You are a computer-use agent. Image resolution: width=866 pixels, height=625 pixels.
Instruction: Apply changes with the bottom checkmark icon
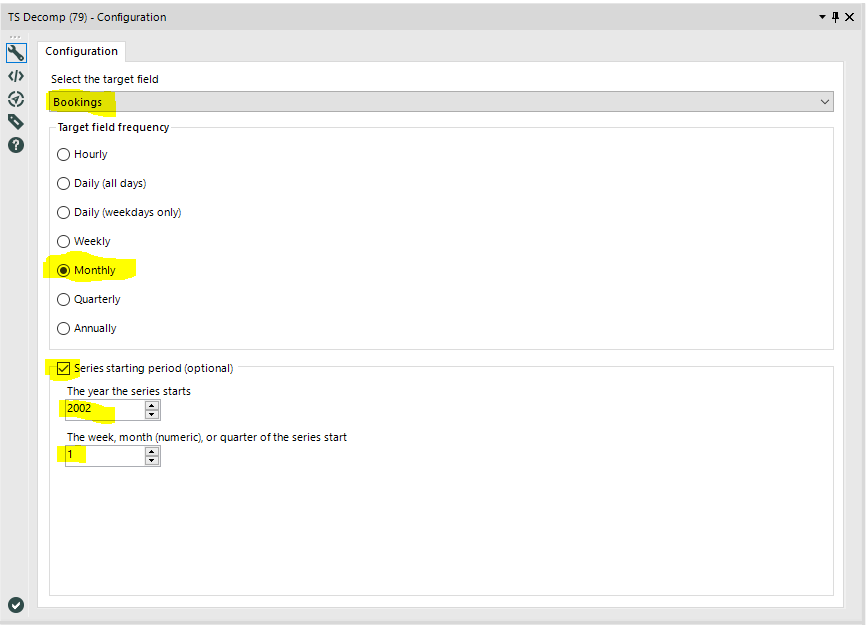pos(15,604)
